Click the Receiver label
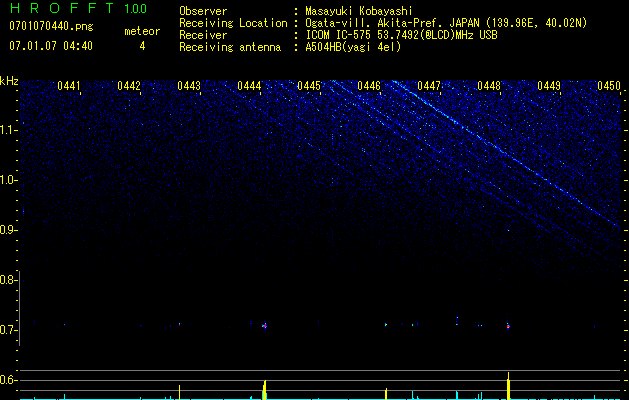Image resolution: width=629 pixels, height=400 pixels. point(203,35)
